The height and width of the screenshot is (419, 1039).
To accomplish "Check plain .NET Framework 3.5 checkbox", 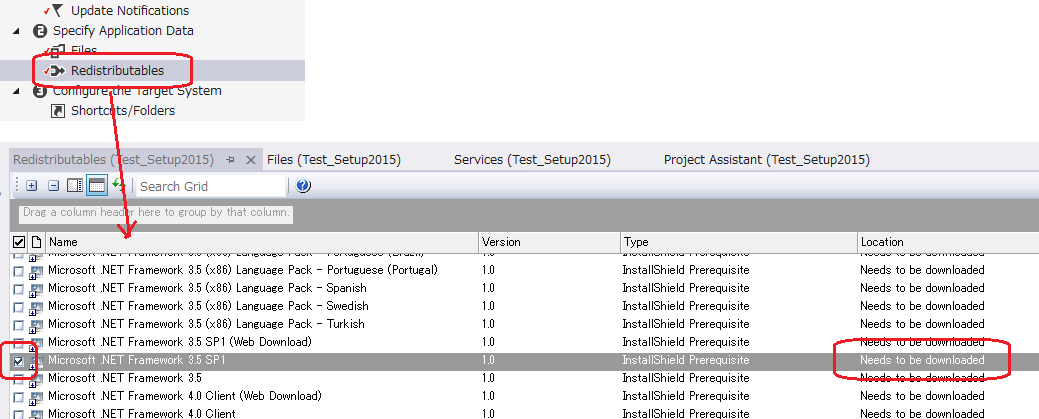I will (19, 380).
